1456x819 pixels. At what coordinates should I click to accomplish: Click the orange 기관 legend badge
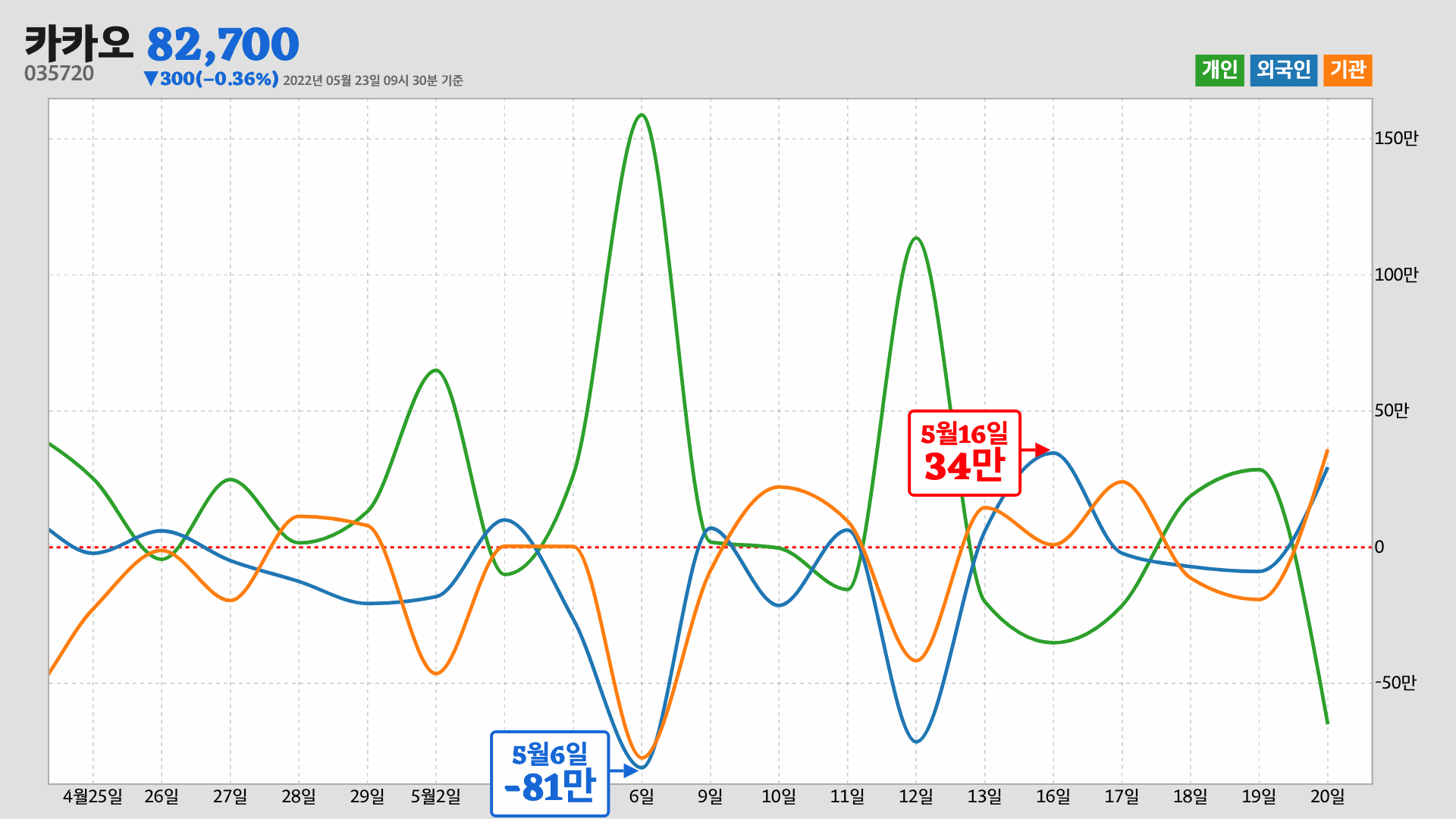click(x=1348, y=71)
